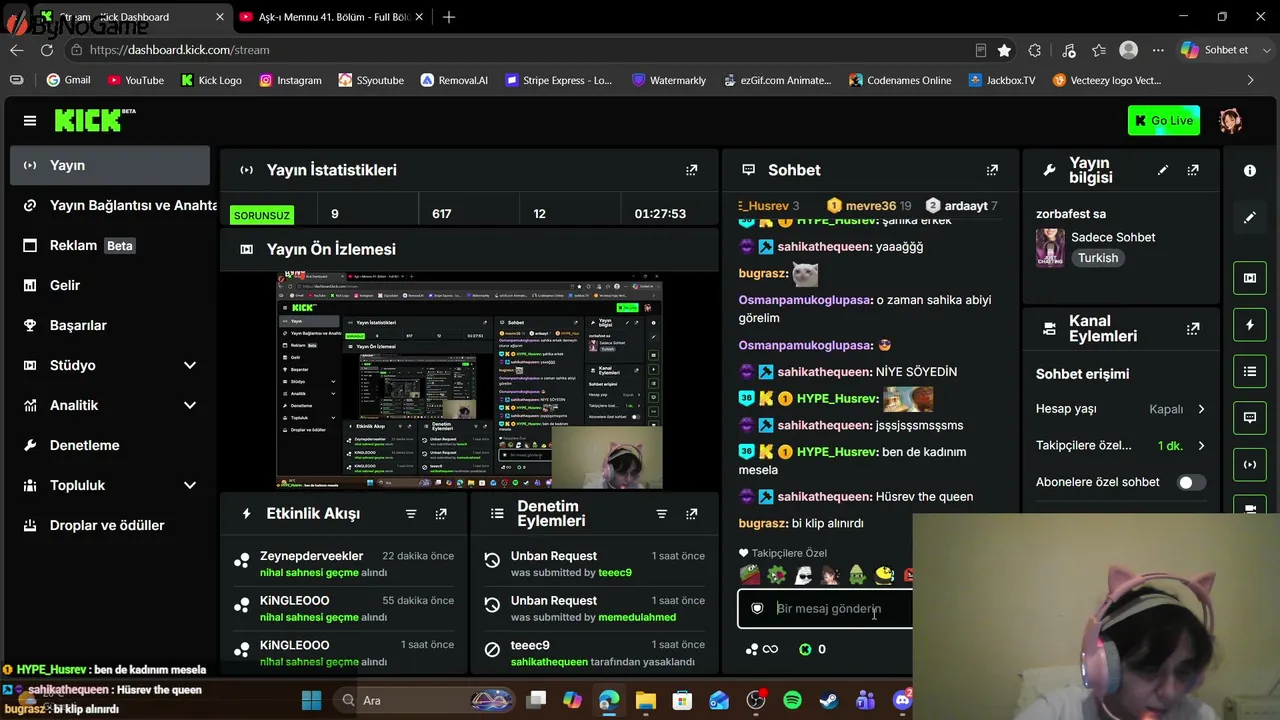
Task: Open File Explorer from the taskbar
Action: click(x=645, y=700)
